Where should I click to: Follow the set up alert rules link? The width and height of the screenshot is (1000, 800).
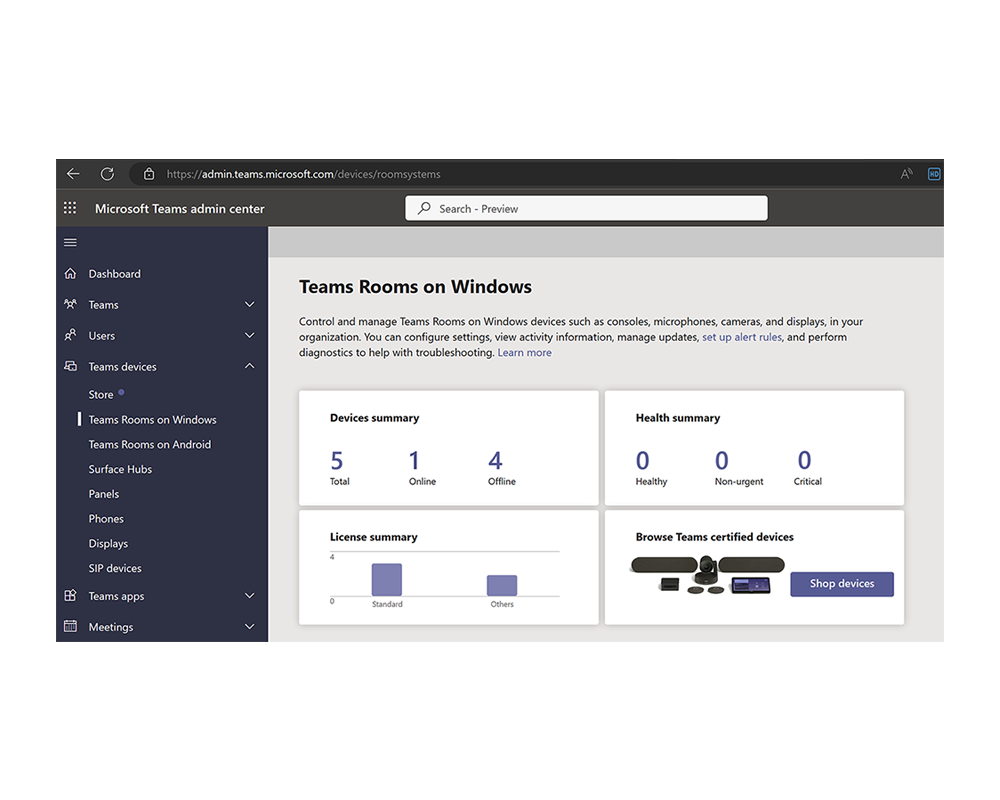742,337
